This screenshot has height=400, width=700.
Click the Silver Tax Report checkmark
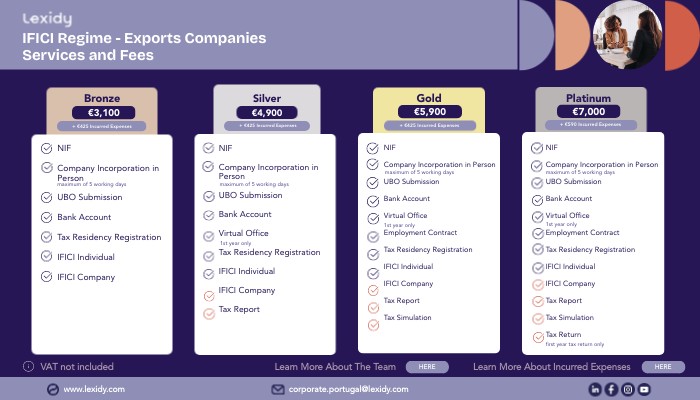(209, 314)
